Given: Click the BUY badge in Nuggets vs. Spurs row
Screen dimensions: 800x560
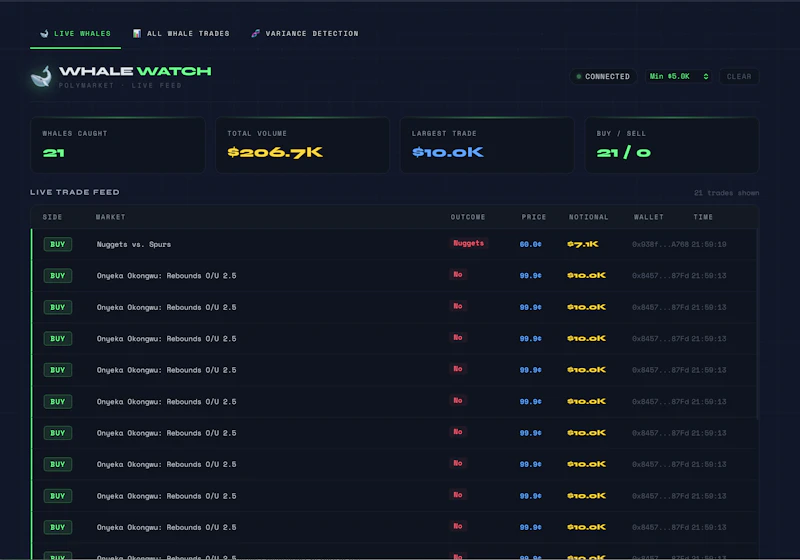Looking at the screenshot, I should point(58,244).
